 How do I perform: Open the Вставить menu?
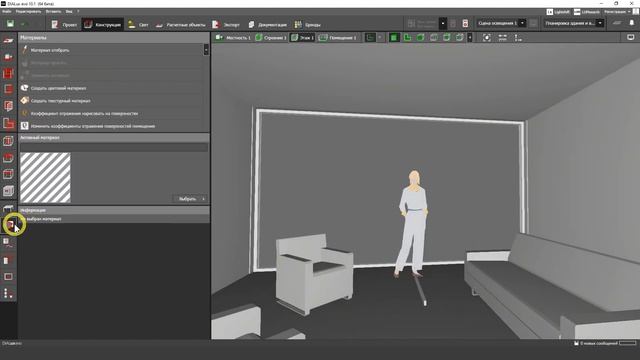tap(53, 11)
